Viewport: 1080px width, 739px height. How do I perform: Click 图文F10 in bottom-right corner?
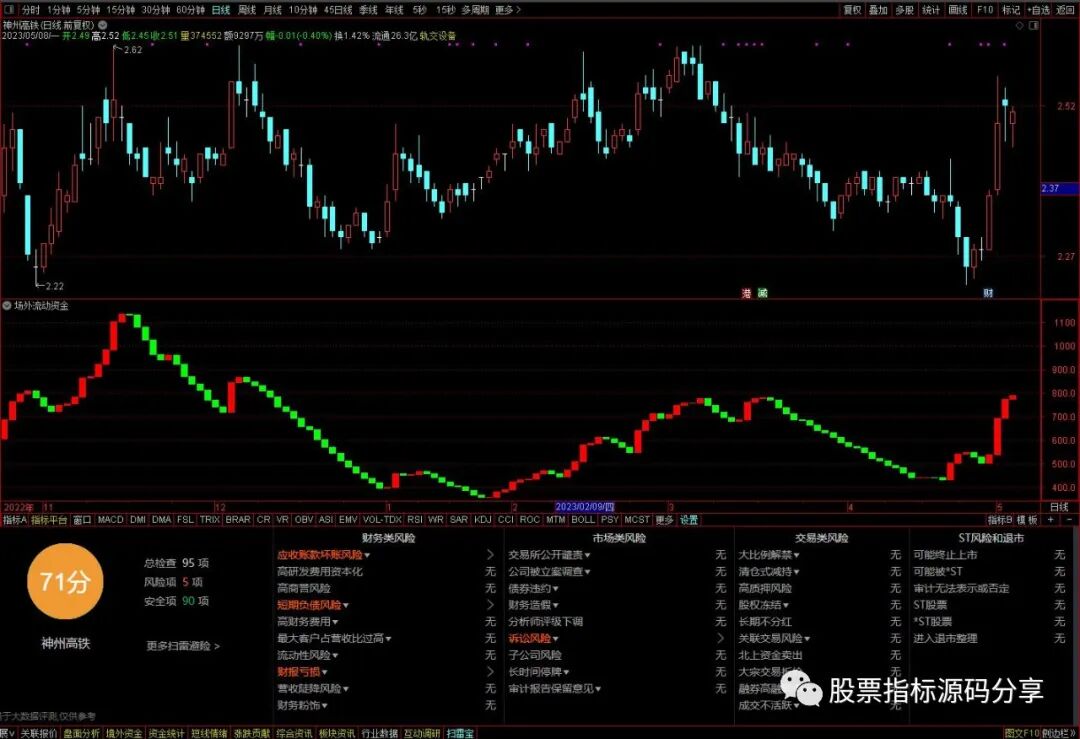pos(1021,733)
